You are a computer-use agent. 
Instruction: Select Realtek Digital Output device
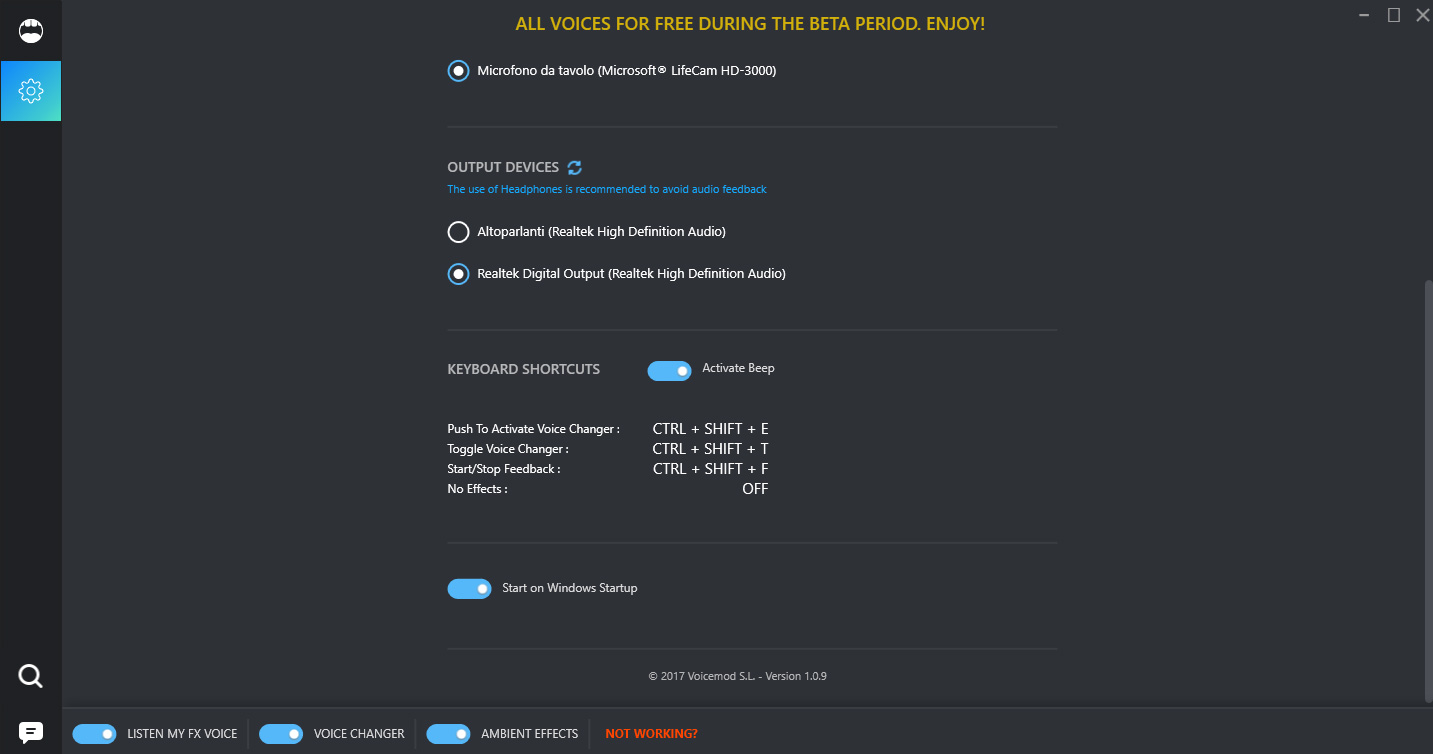458,274
